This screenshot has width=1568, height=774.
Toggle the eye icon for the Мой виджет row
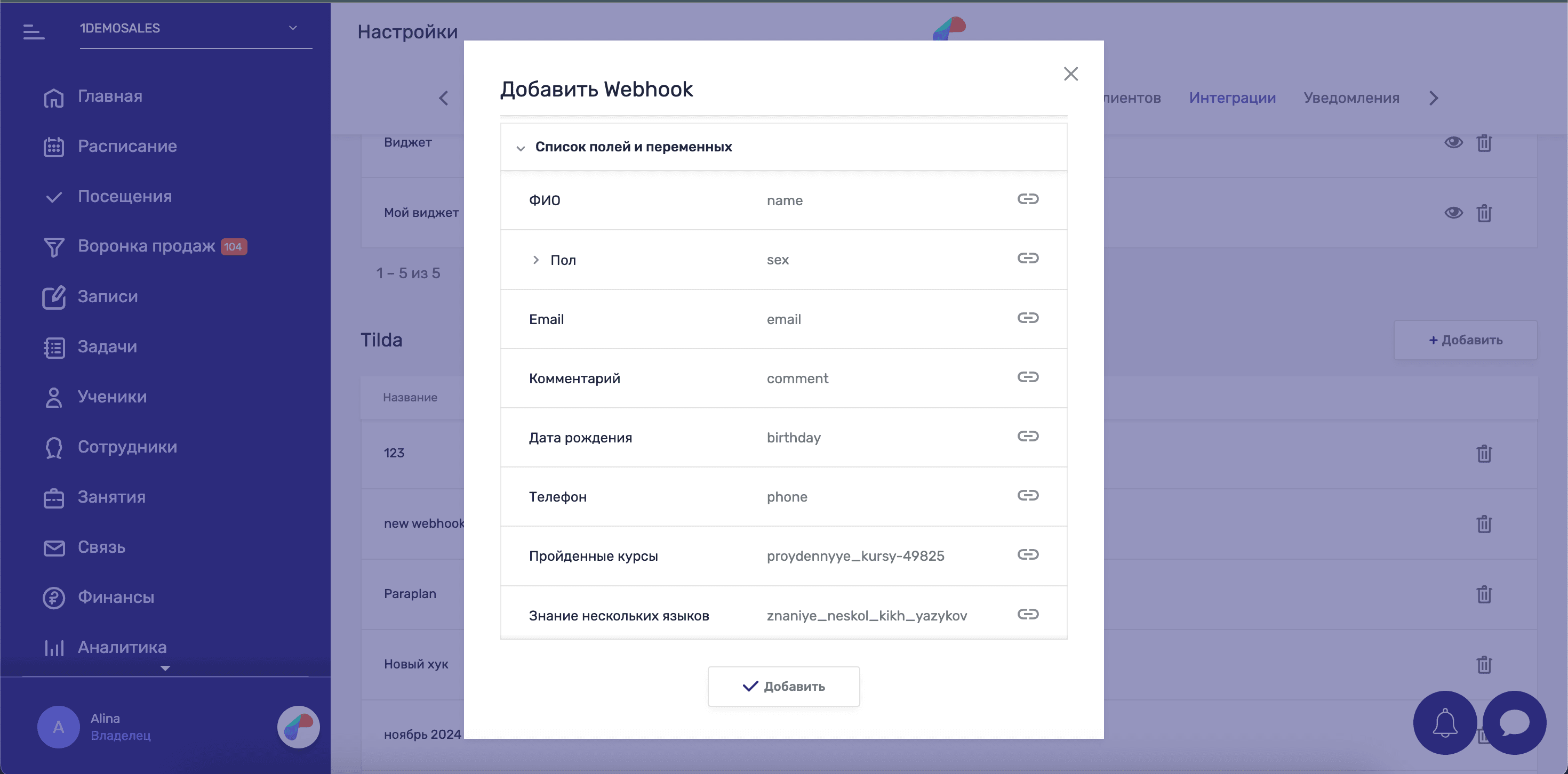click(x=1453, y=212)
